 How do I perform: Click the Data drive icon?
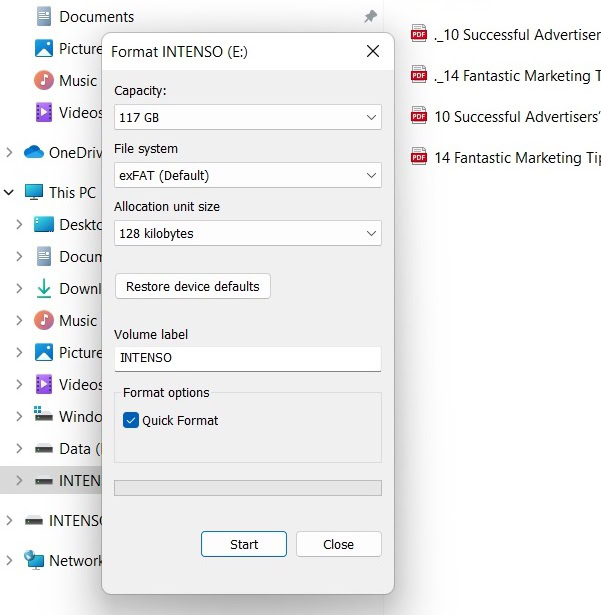click(44, 448)
